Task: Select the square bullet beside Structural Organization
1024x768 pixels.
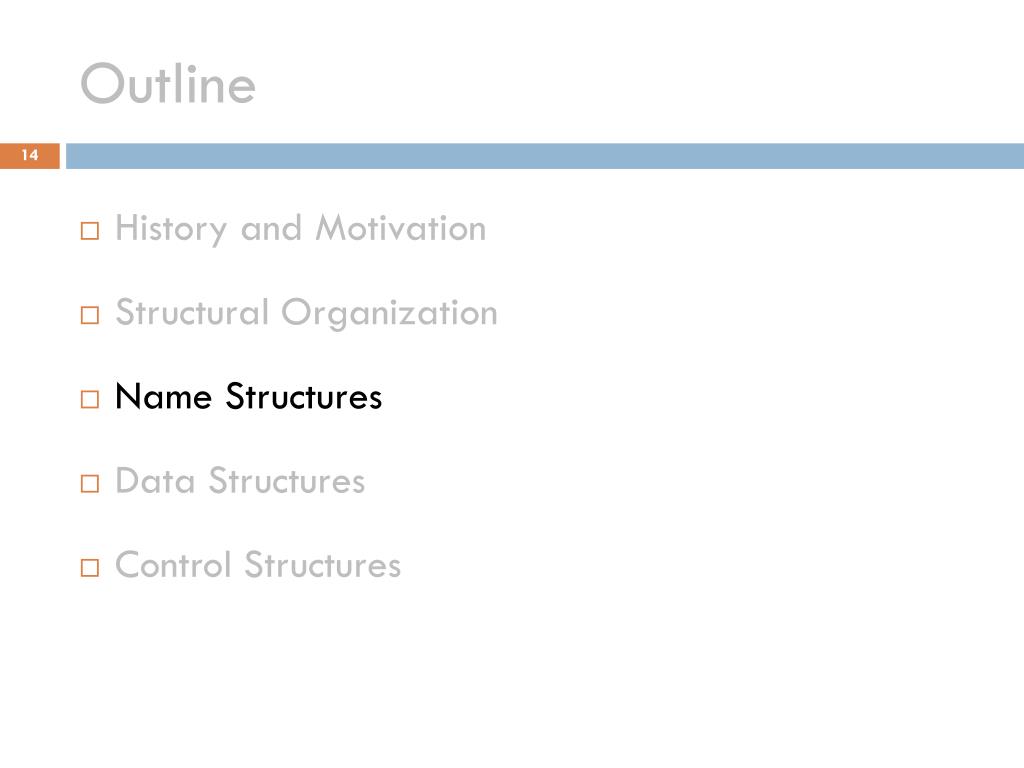Action: (90, 315)
